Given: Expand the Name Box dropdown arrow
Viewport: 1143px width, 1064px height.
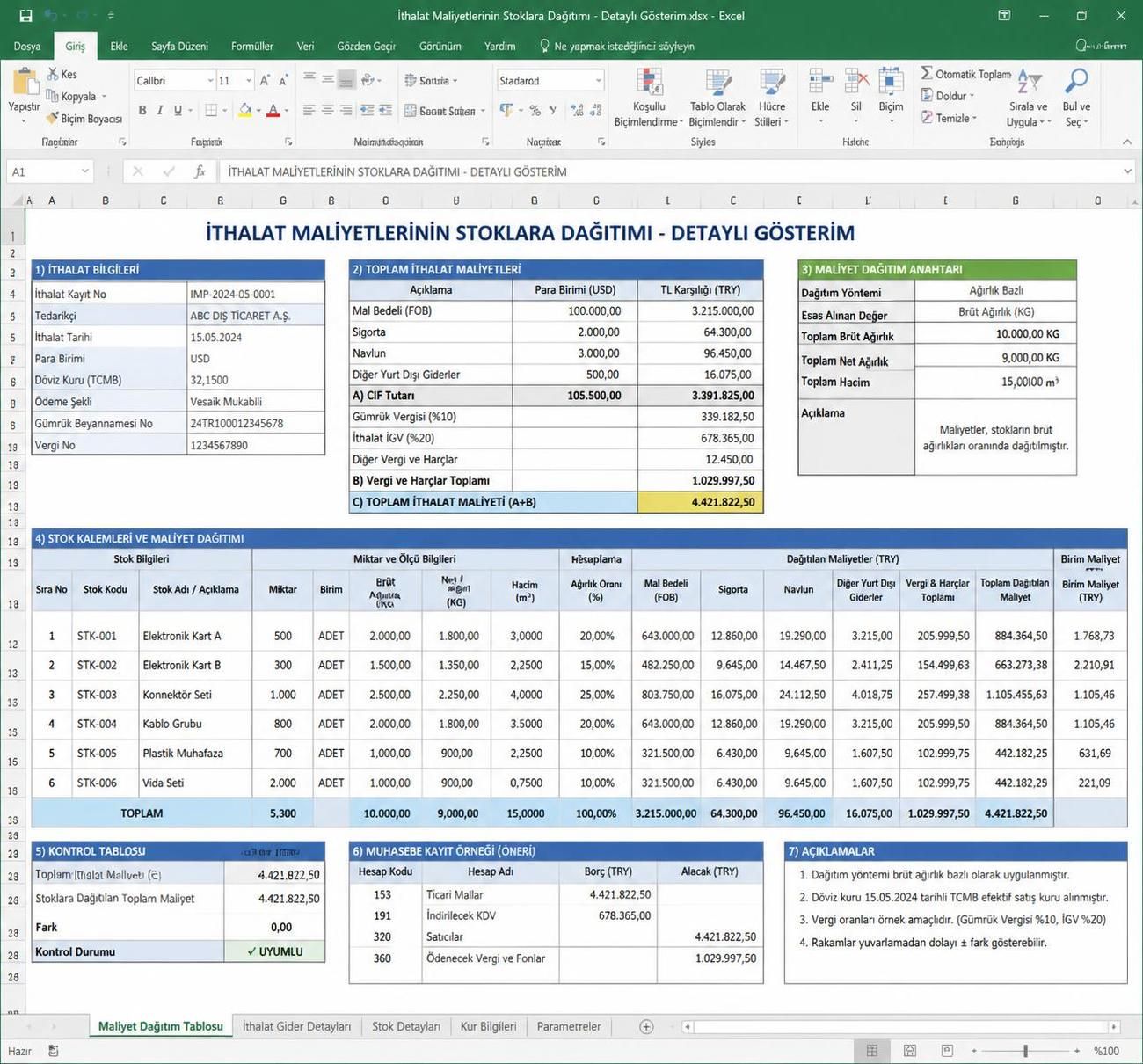Looking at the screenshot, I should pos(84,171).
